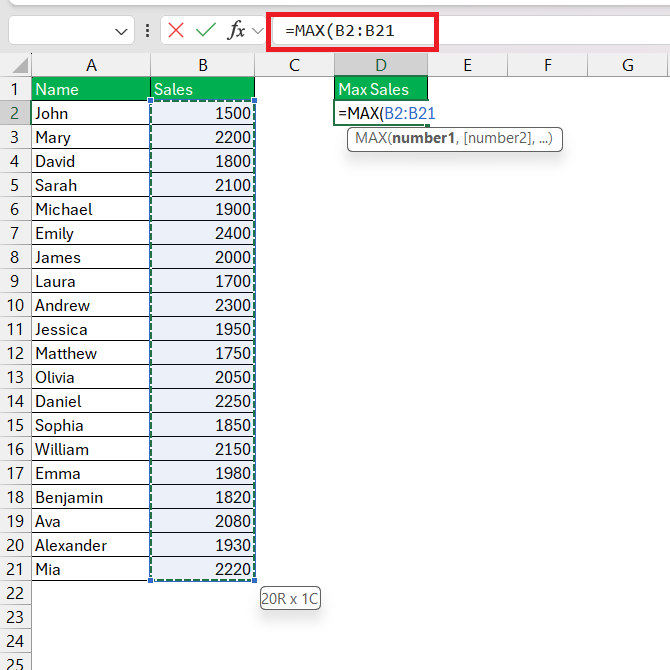Select row 1 header
The image size is (670, 670).
(15, 89)
